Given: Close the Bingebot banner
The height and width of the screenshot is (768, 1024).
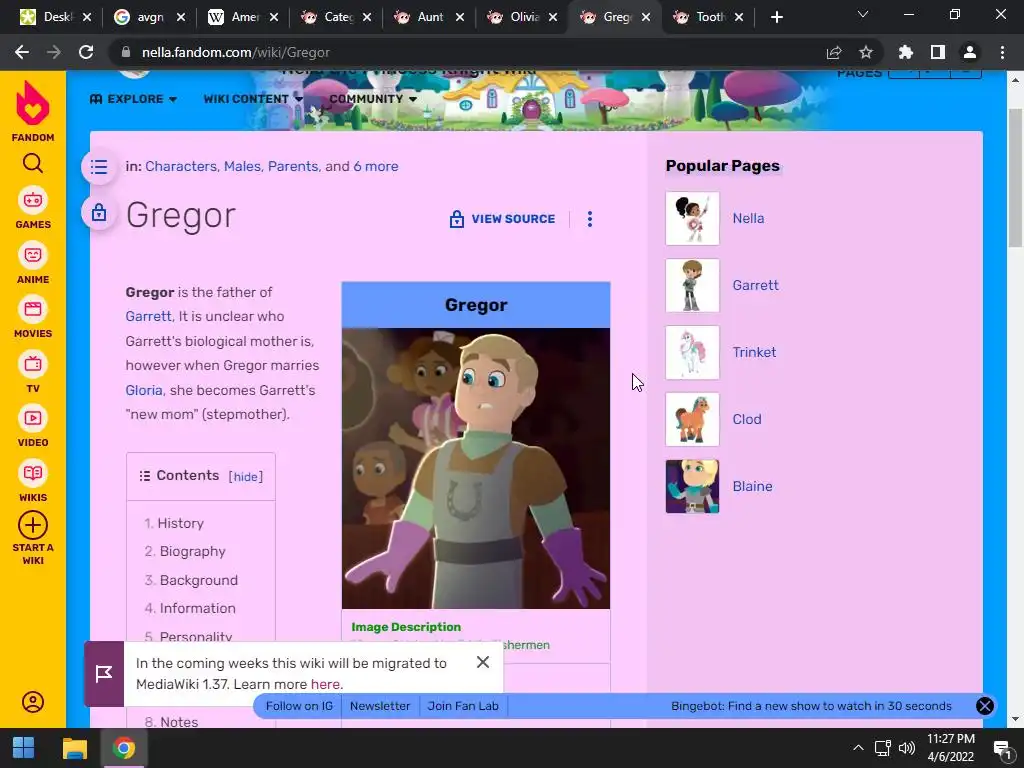Looking at the screenshot, I should click(x=985, y=706).
